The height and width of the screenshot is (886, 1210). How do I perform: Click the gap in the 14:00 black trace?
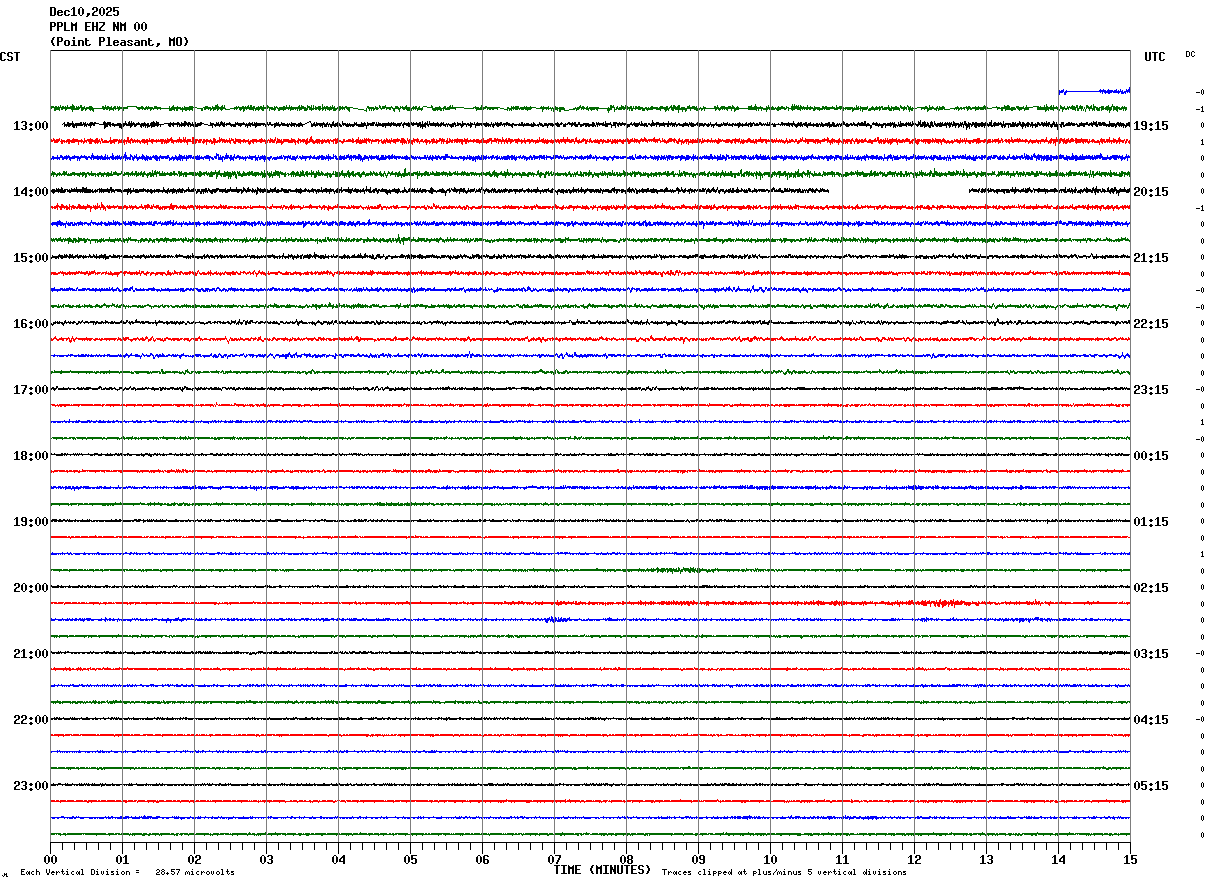click(x=899, y=190)
